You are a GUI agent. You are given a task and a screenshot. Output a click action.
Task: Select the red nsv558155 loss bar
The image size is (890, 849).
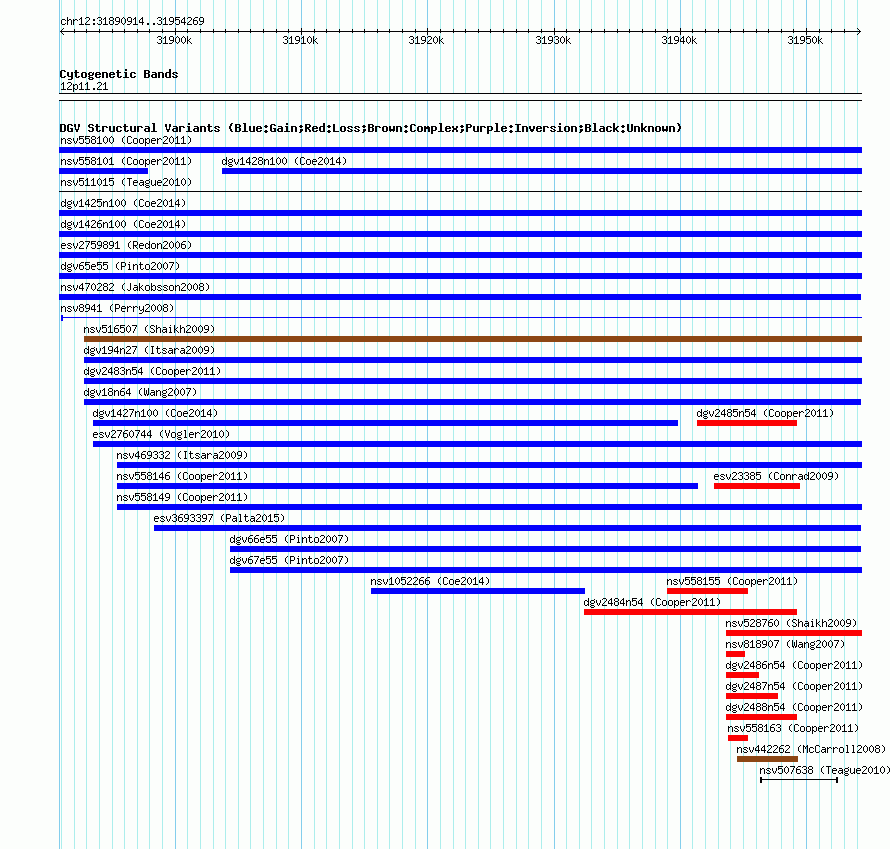point(707,591)
